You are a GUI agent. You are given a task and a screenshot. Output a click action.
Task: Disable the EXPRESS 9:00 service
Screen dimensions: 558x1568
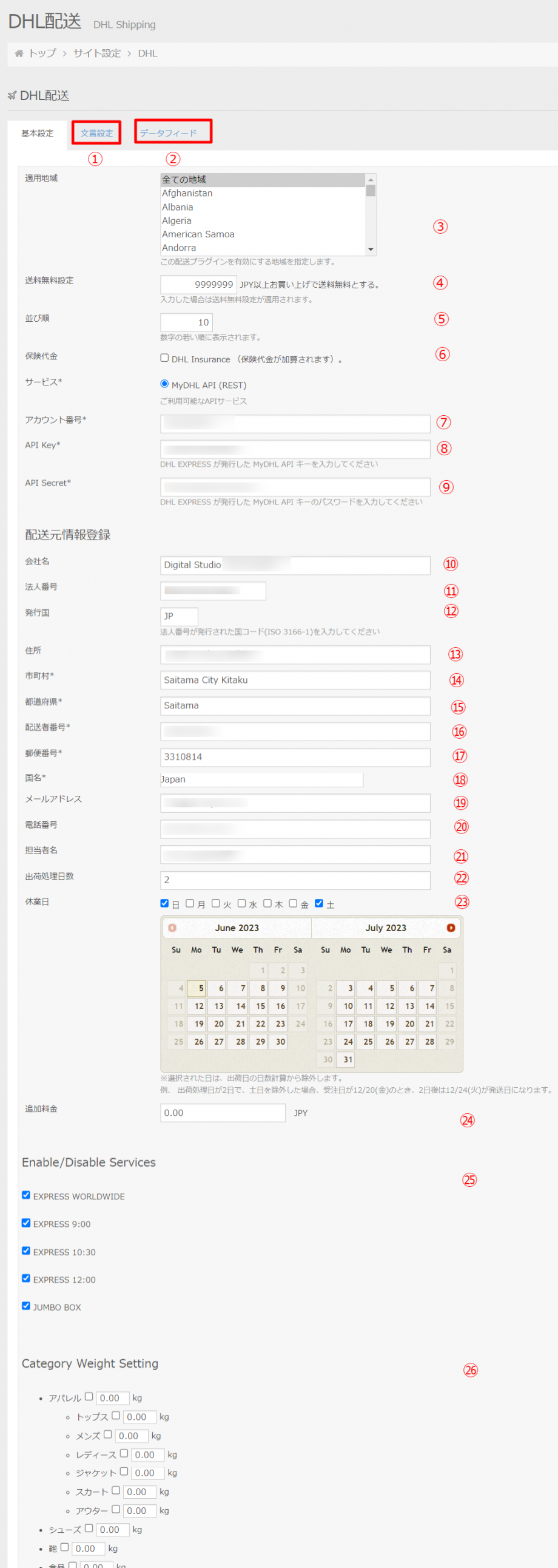tap(26, 1223)
